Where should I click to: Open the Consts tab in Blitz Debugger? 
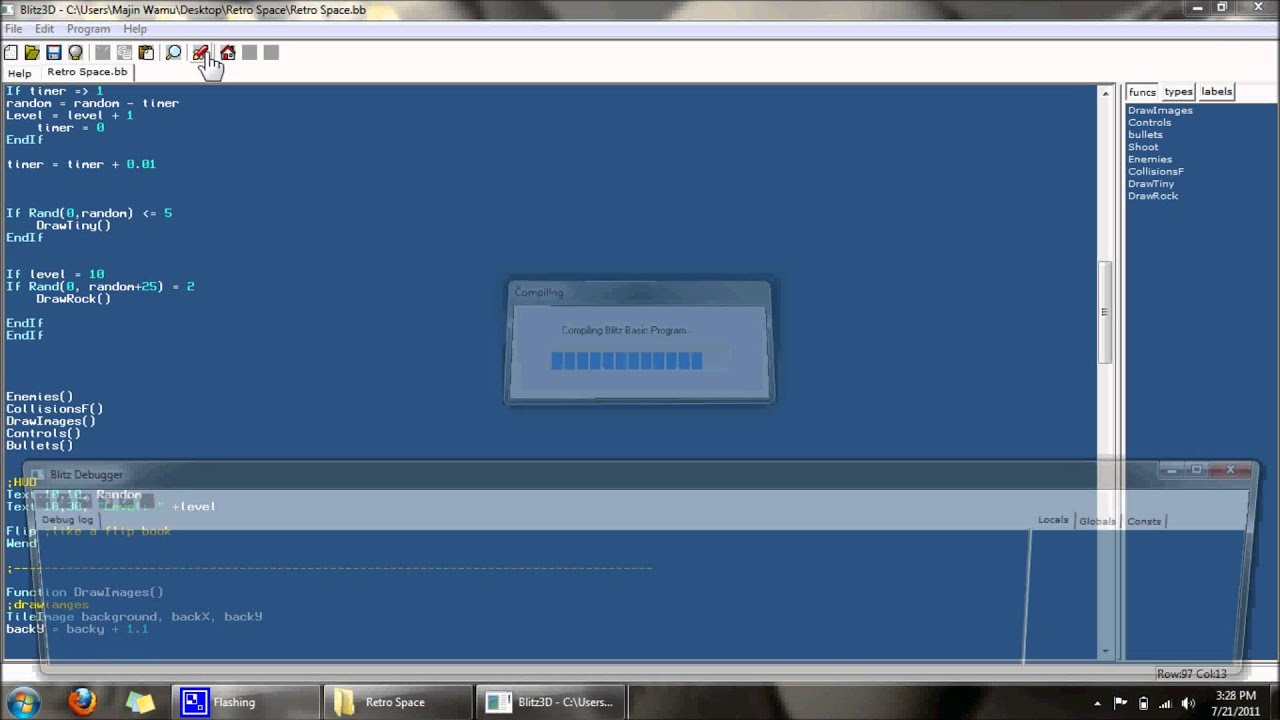pos(1144,521)
